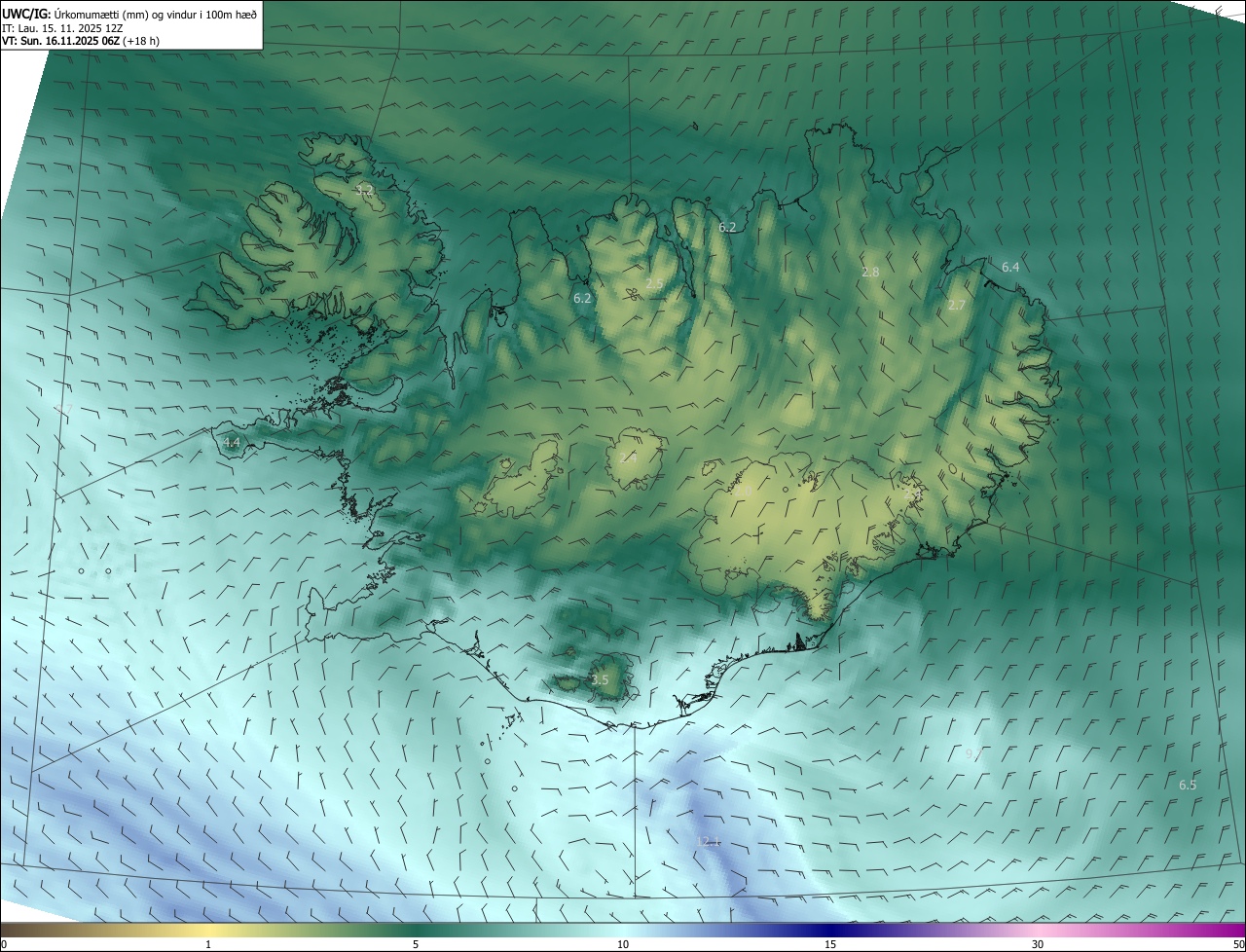This screenshot has height=952, width=1246.
Task: Click the "3.5" value label
Action: pos(600,680)
